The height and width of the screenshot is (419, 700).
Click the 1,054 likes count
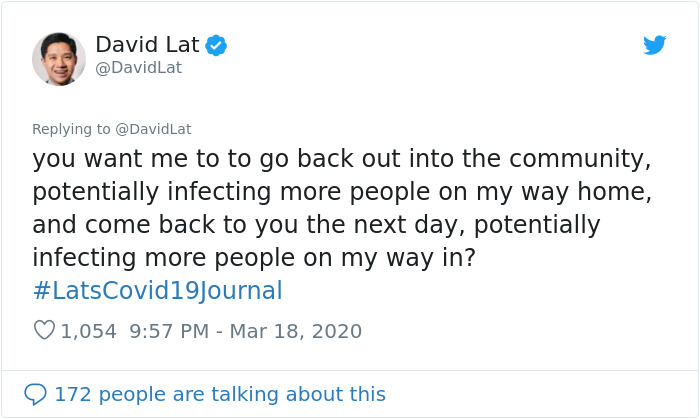point(89,331)
